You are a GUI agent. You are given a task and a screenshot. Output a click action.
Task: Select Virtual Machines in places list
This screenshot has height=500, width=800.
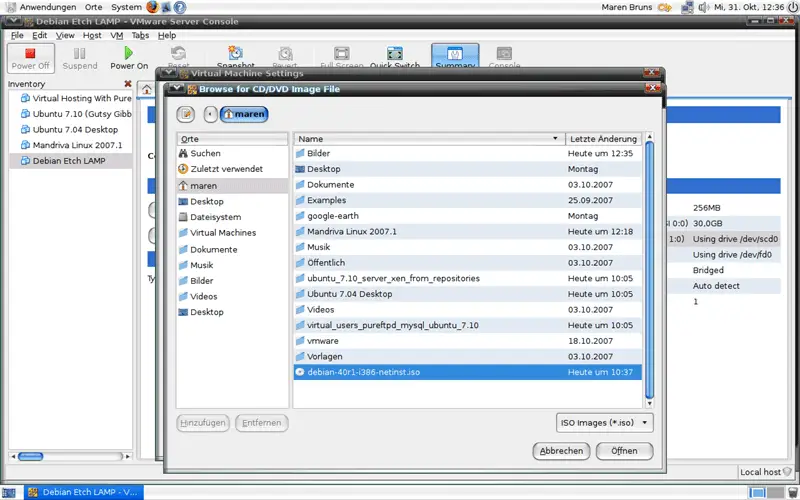point(232,233)
